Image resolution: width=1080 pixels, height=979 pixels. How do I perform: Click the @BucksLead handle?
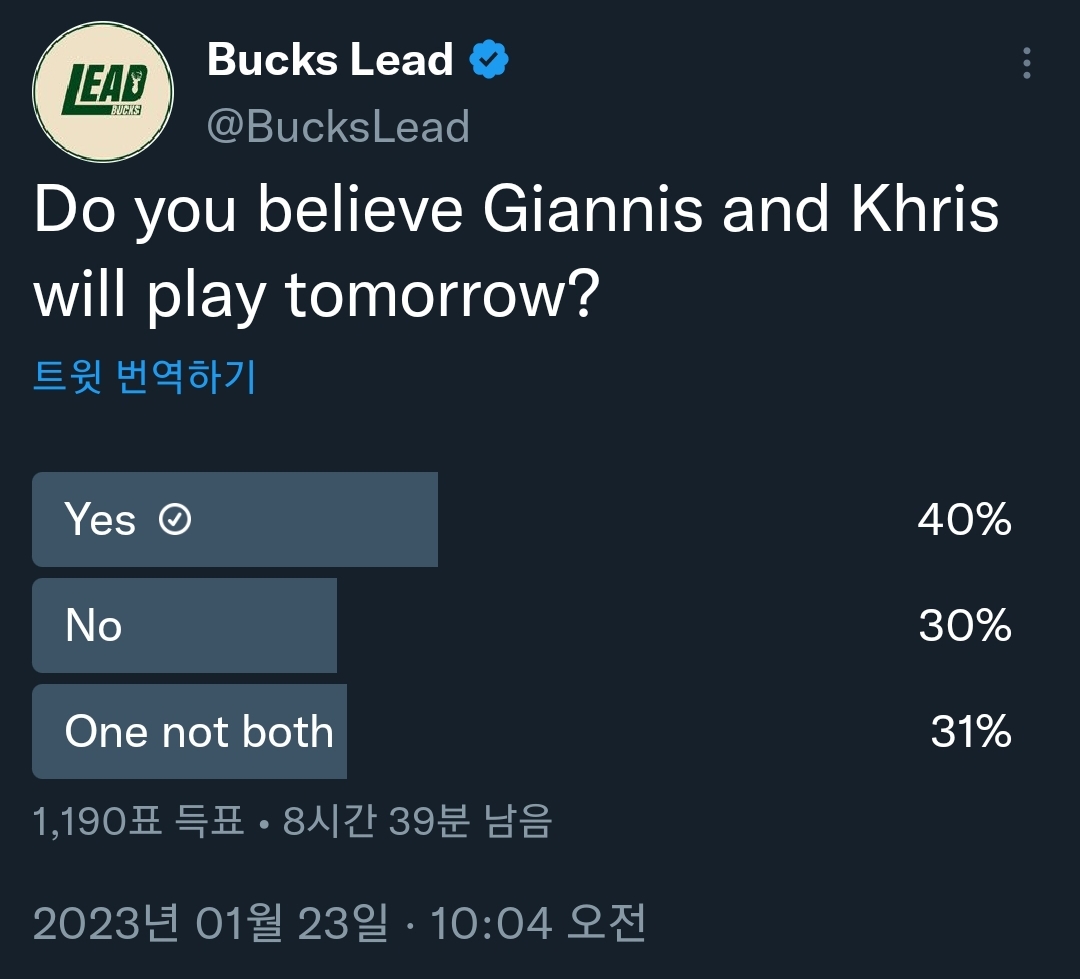[338, 127]
